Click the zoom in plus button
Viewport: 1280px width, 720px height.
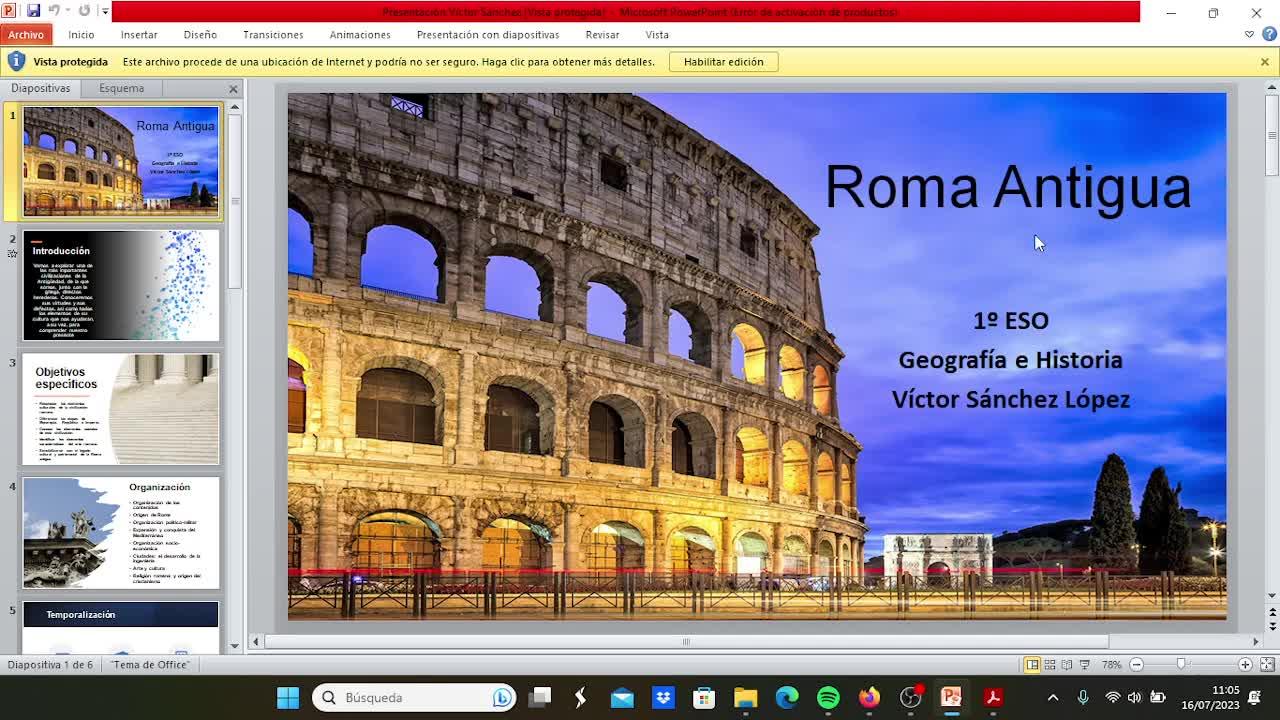coord(1245,665)
